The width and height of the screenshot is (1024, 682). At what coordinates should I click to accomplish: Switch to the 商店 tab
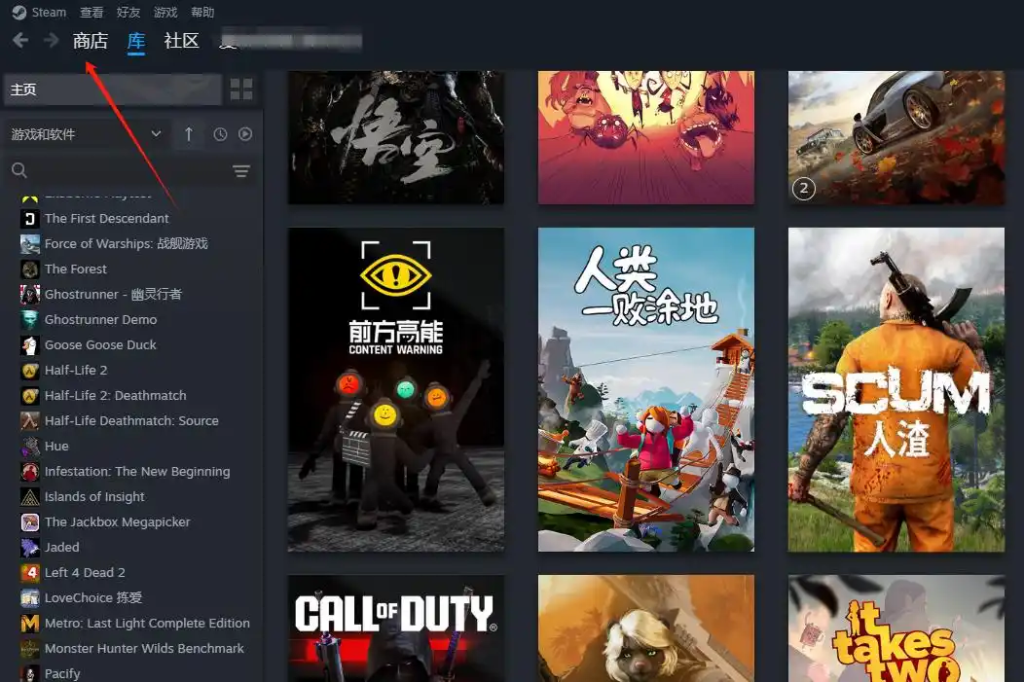pos(90,41)
